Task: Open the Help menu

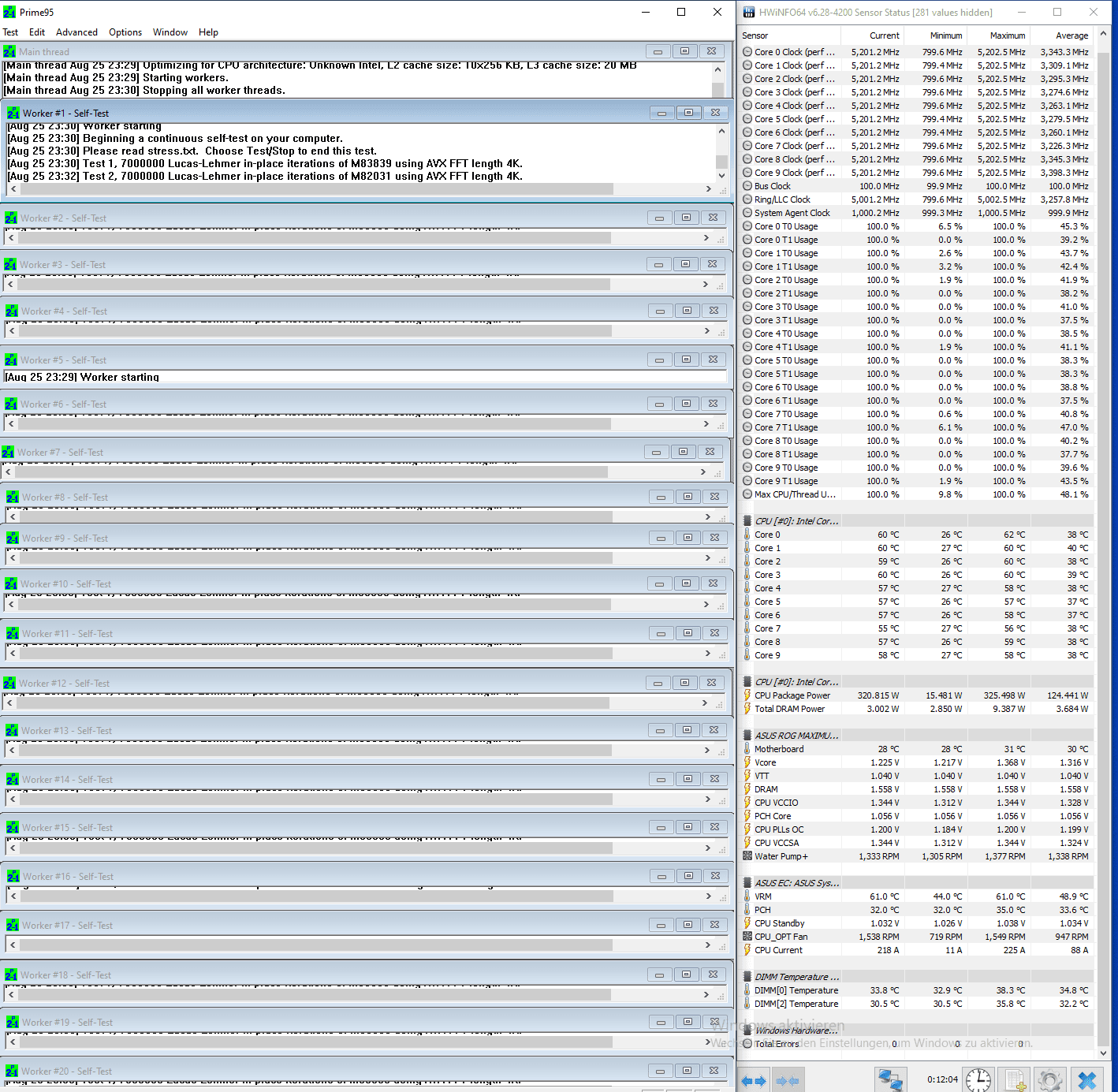Action: (x=208, y=32)
